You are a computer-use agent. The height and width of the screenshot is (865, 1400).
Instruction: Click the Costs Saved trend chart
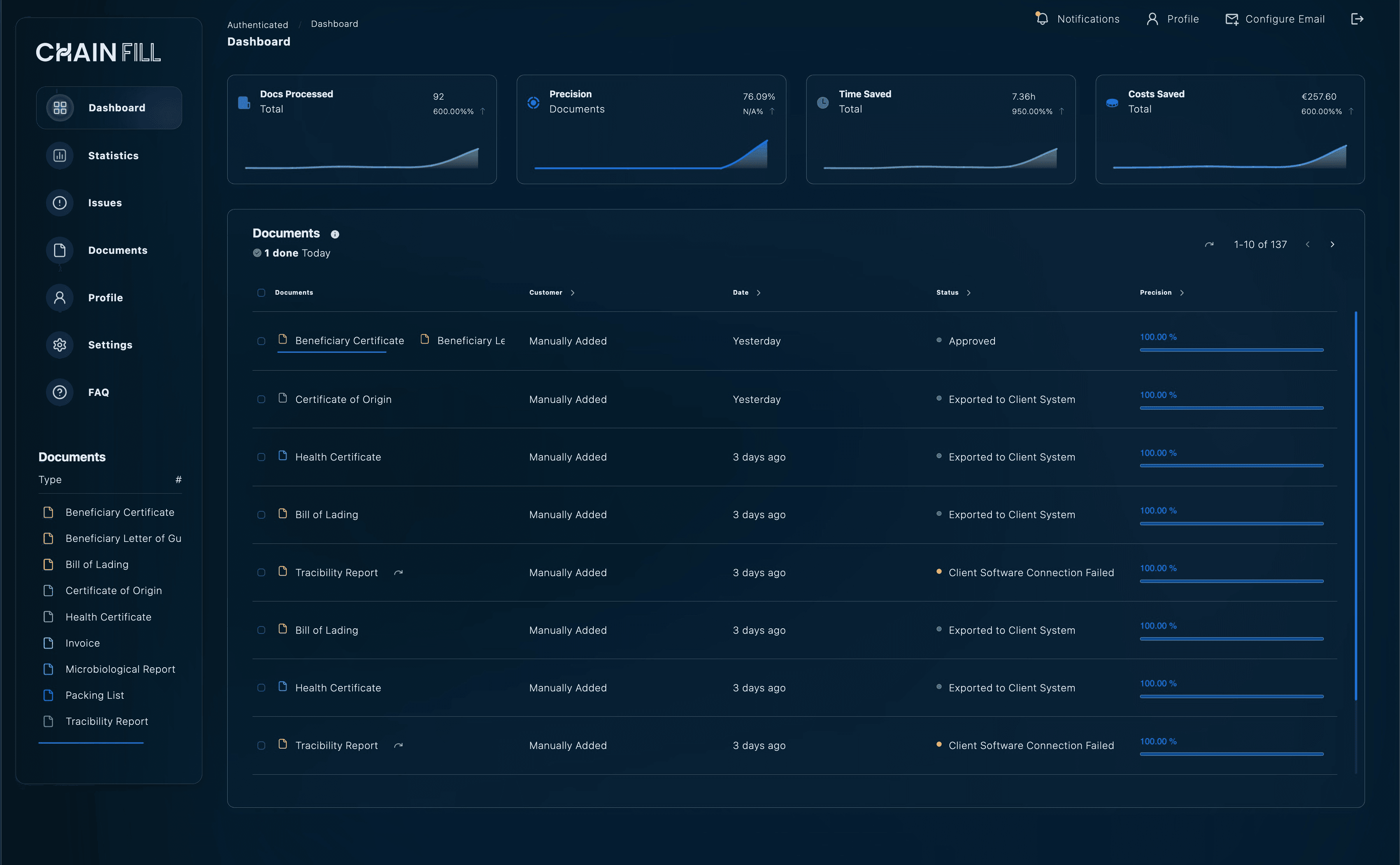[1230, 156]
